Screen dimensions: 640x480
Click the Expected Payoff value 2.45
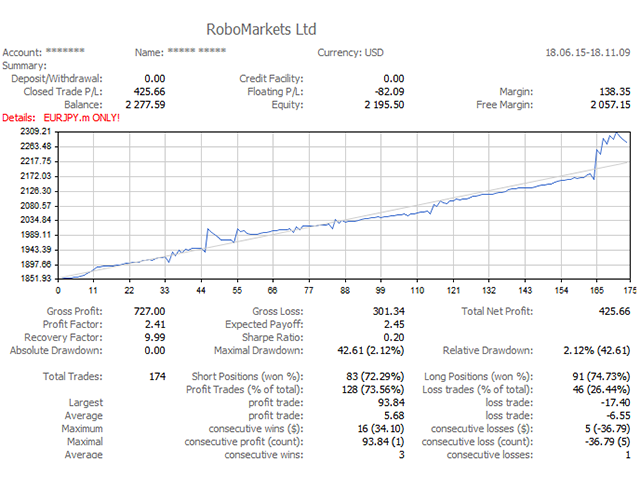[394, 324]
